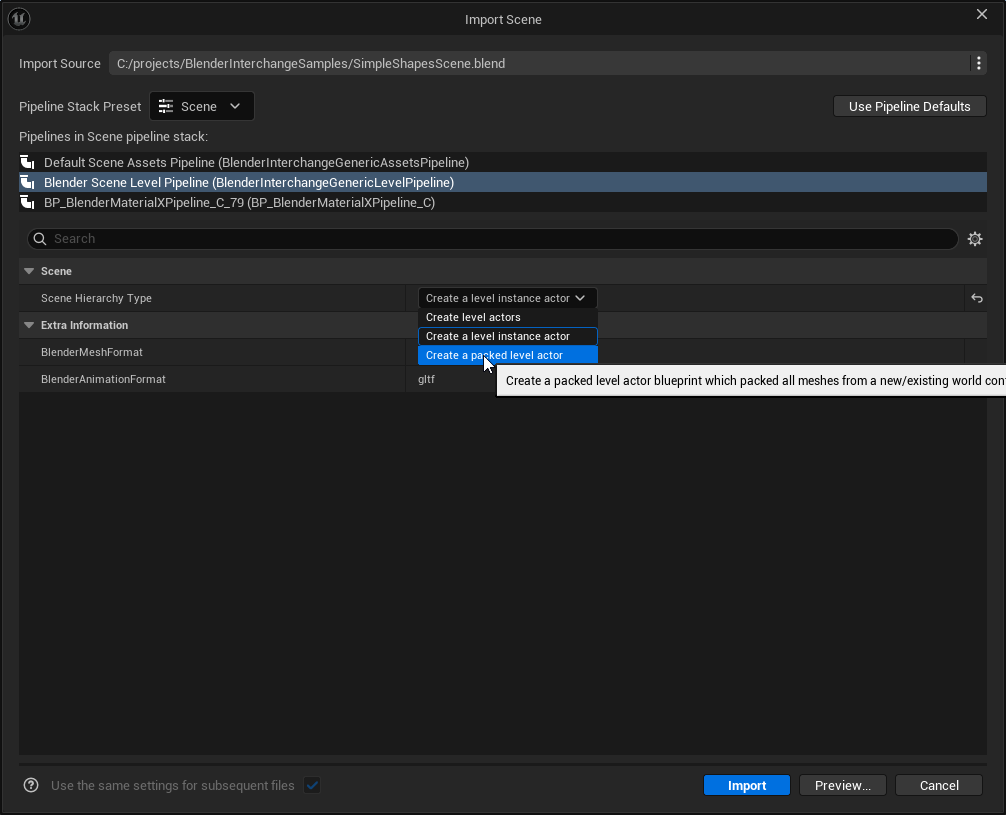This screenshot has height=815, width=1006.
Task: Collapse the Scene section
Action: (x=29, y=271)
